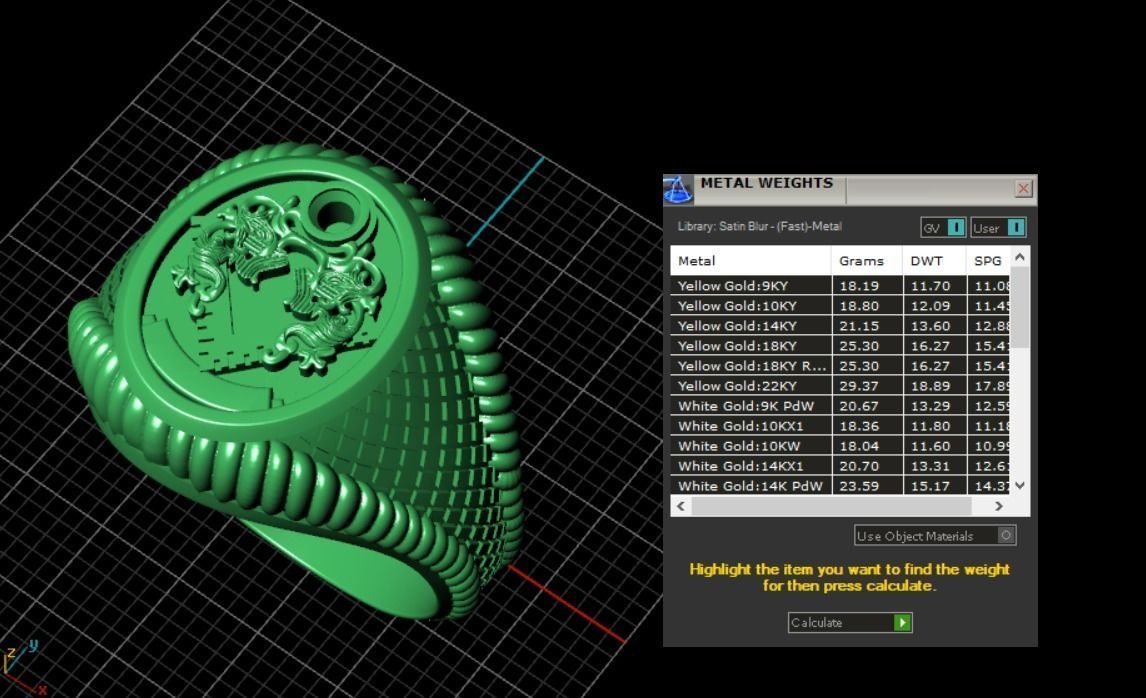Select the White Gold:9K PdW row
The image size is (1146, 698).
pyautogui.click(x=840, y=406)
